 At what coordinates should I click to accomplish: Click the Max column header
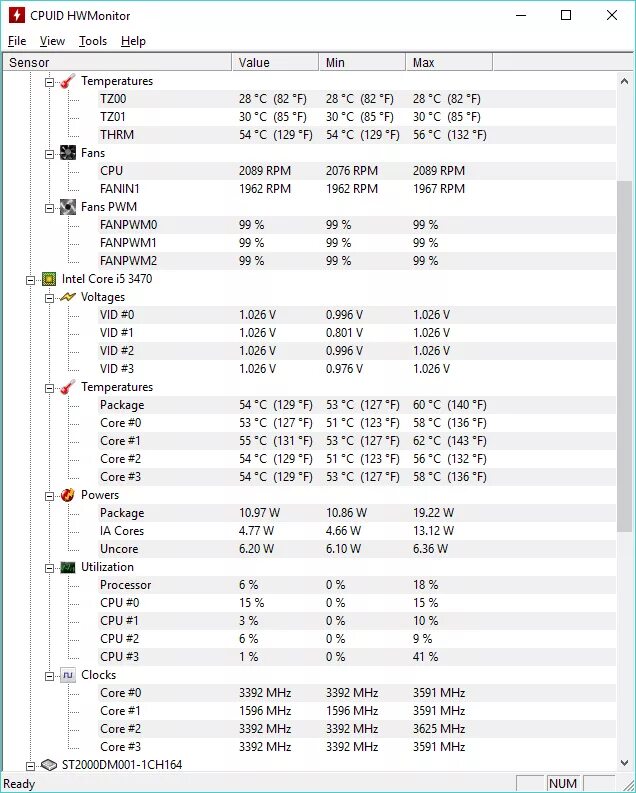(449, 62)
